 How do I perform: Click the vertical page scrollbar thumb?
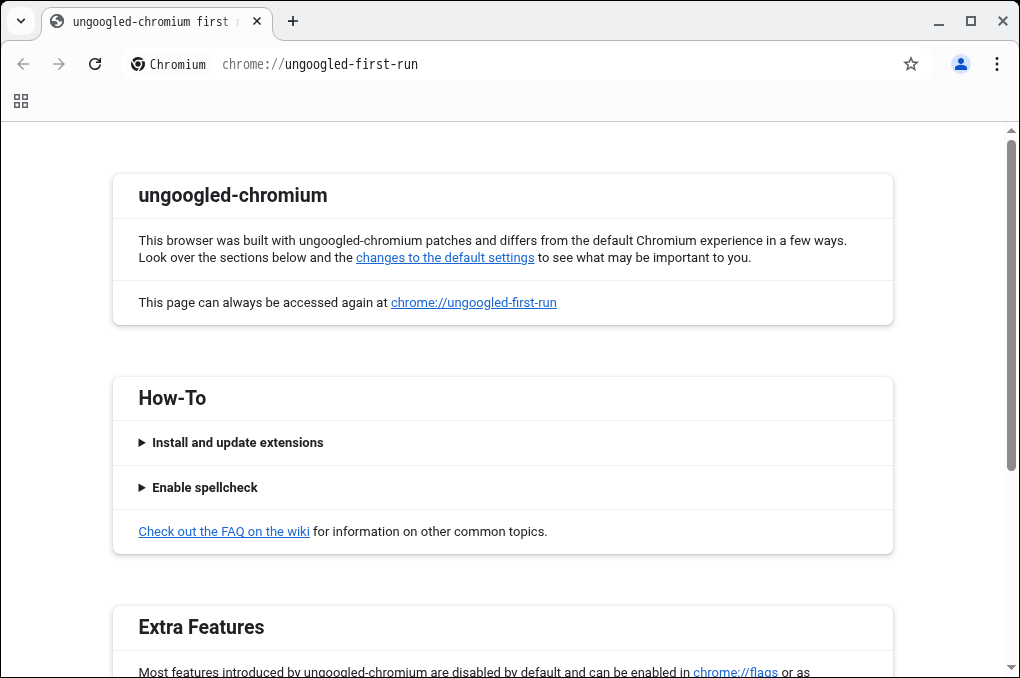coord(1011,305)
